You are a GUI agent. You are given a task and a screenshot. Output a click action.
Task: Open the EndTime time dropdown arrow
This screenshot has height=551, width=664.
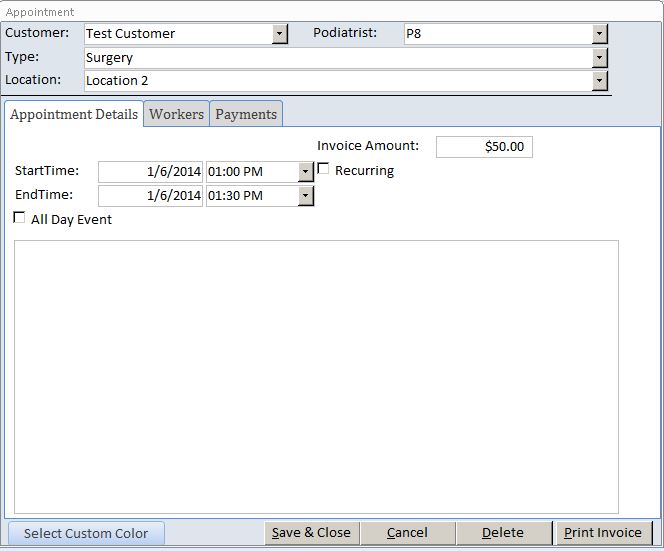[x=305, y=196]
